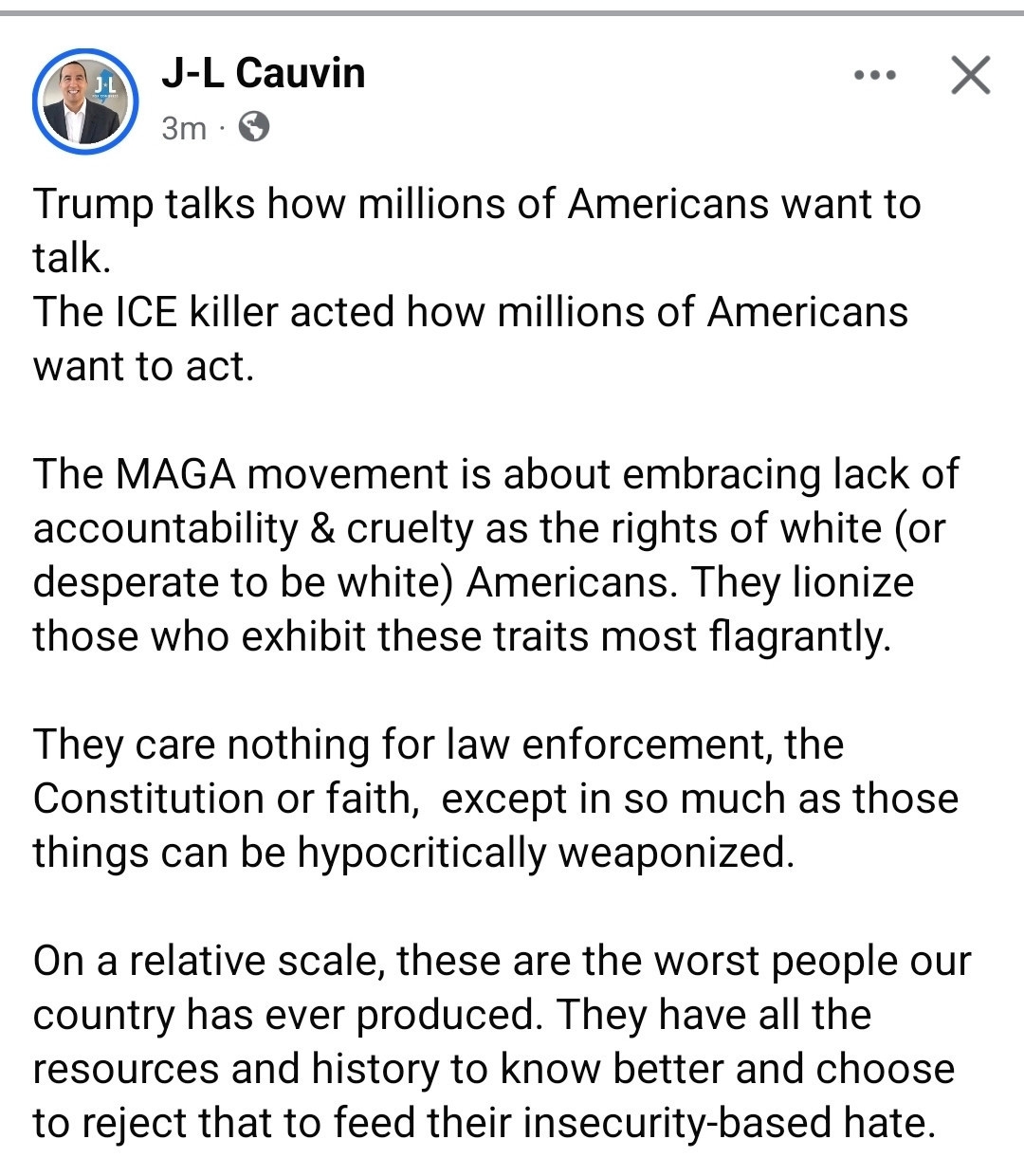Click the gray bar at top of the post
The image size is (1024, 1176).
[x=512, y=12]
